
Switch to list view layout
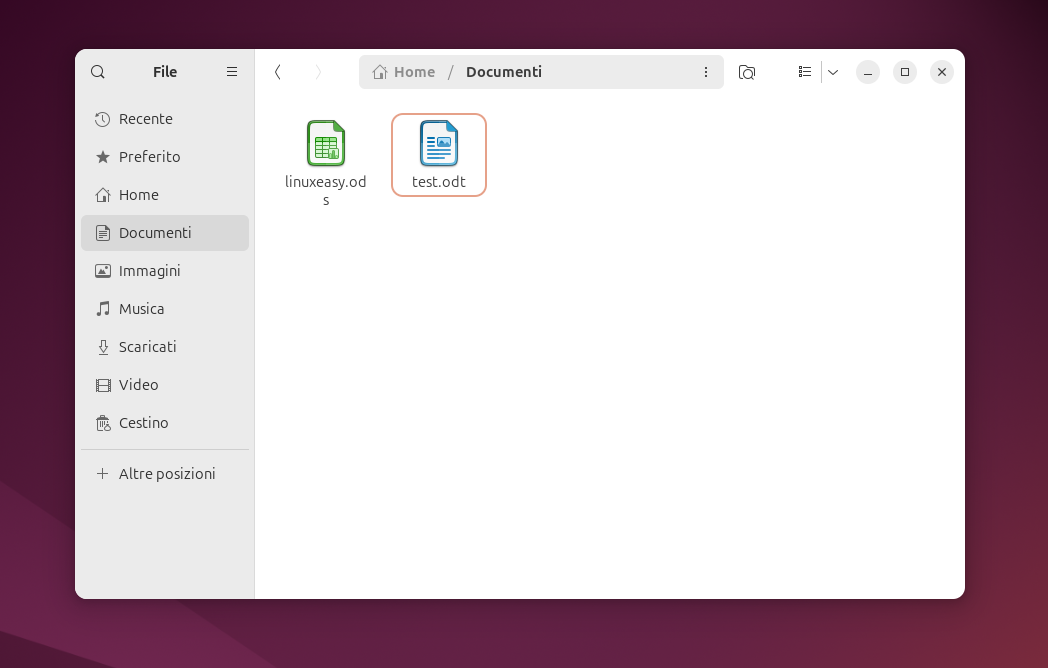point(805,72)
